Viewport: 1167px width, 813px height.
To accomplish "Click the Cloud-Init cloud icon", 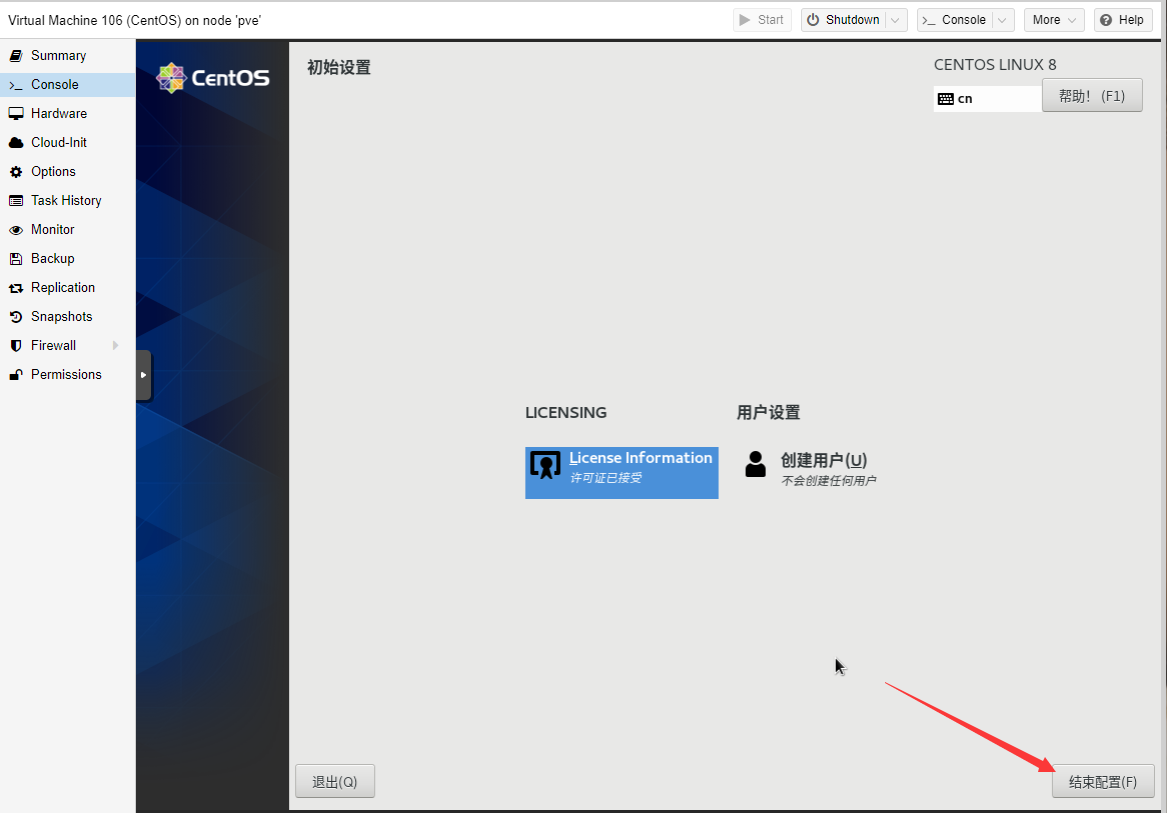I will (x=16, y=143).
